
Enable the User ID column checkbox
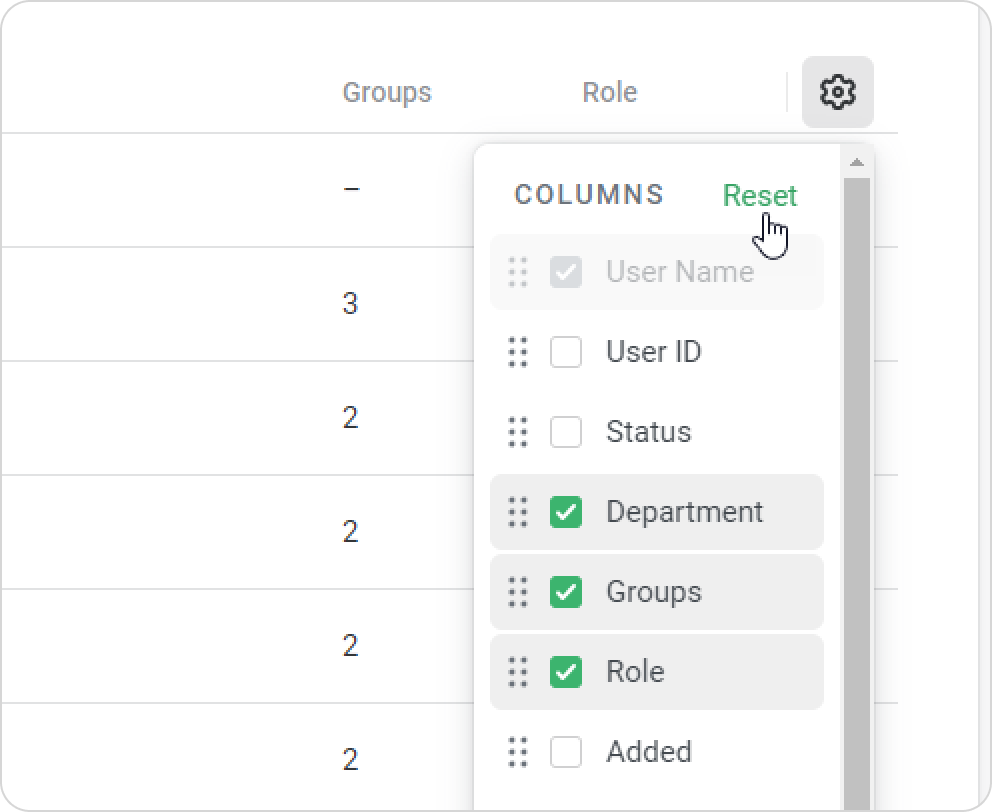point(566,352)
